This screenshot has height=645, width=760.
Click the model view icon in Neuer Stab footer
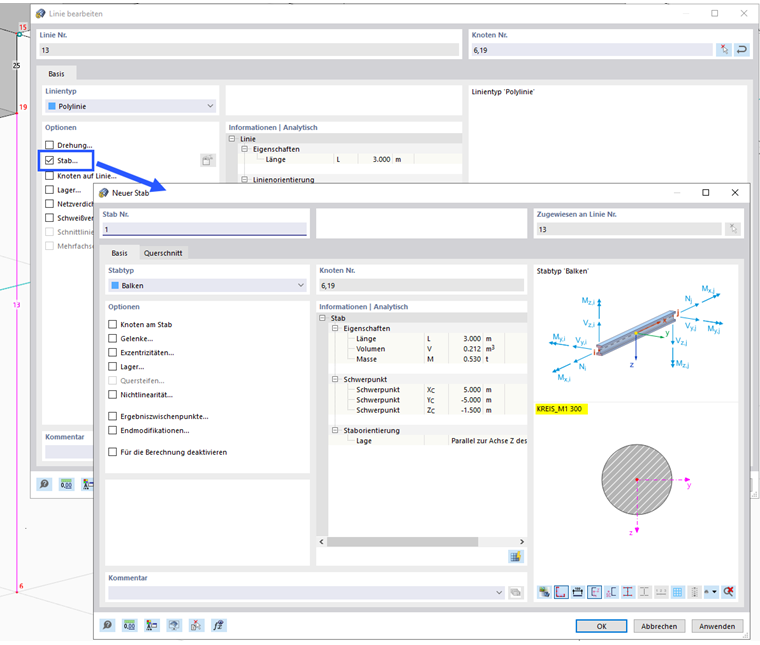pyautogui.click(x=174, y=625)
